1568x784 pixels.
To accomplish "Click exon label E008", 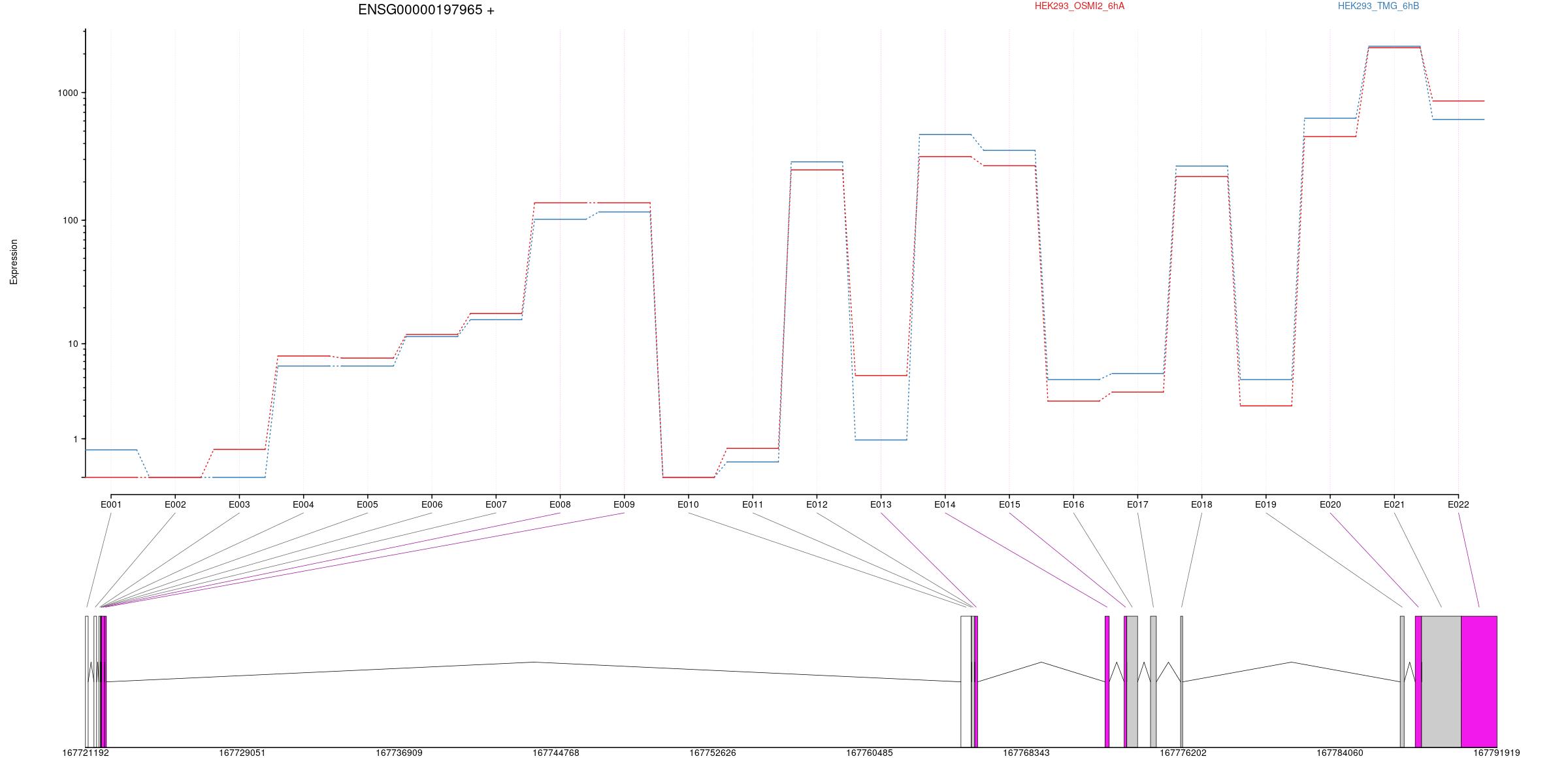I will 560,504.
